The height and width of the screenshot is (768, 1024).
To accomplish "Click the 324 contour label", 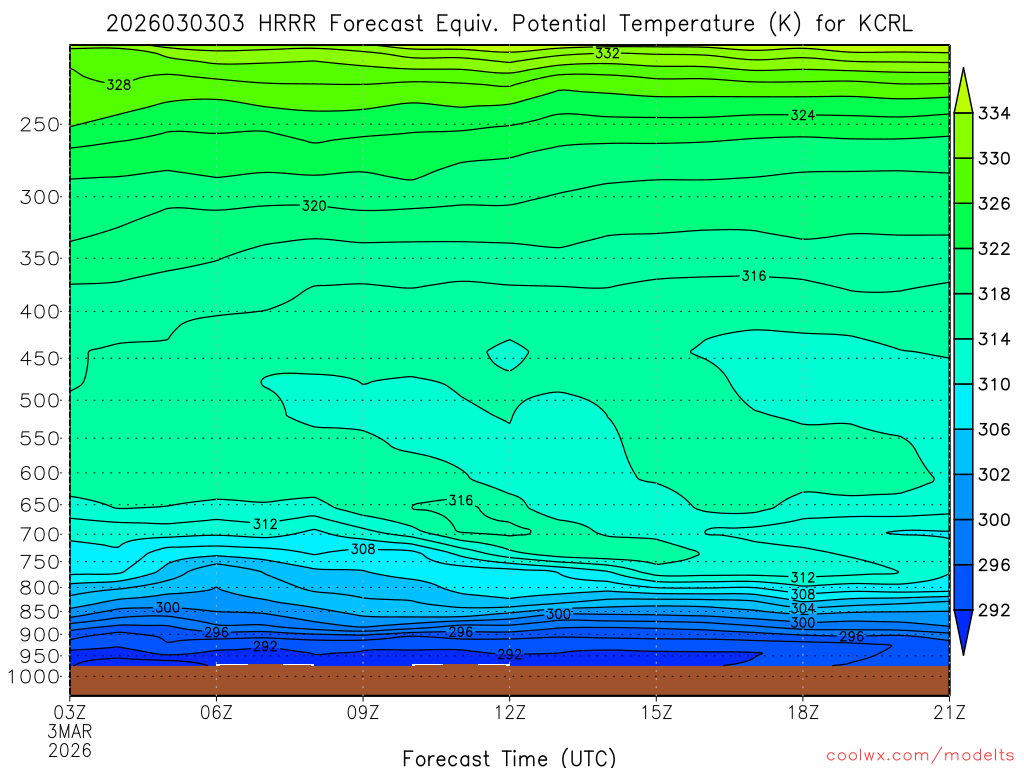I will tap(803, 116).
